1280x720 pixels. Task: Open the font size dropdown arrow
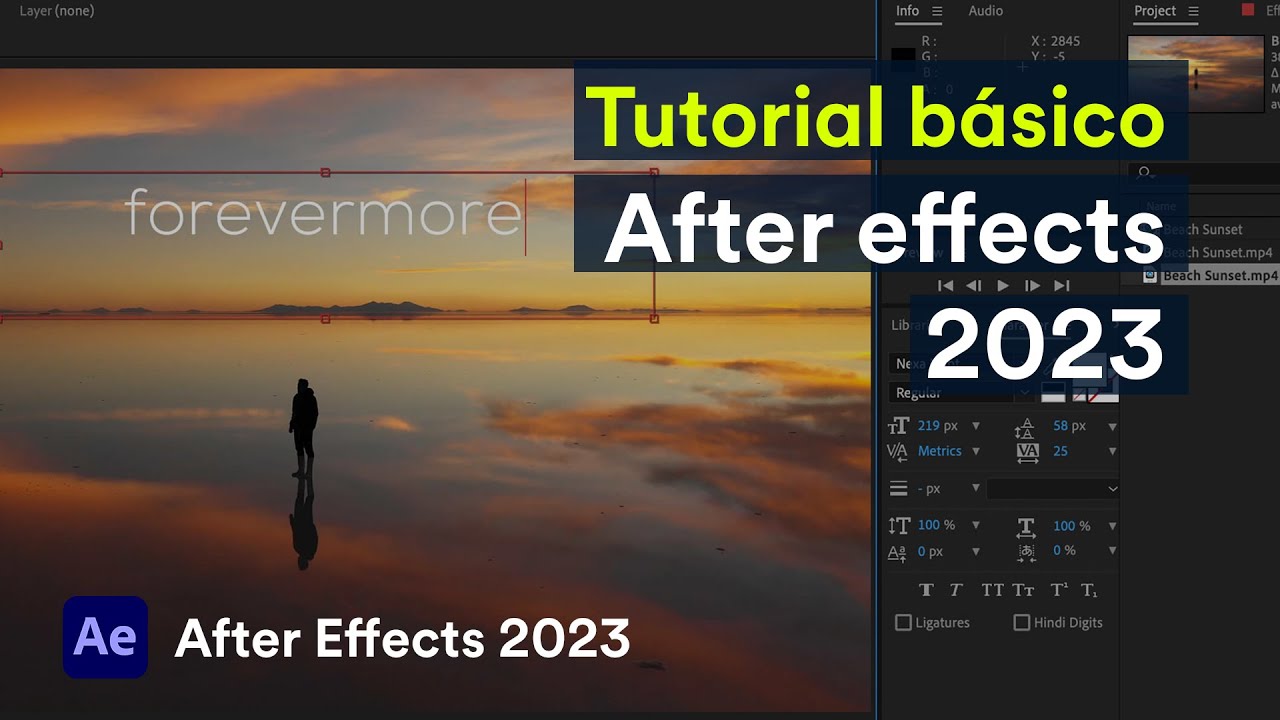click(x=976, y=426)
